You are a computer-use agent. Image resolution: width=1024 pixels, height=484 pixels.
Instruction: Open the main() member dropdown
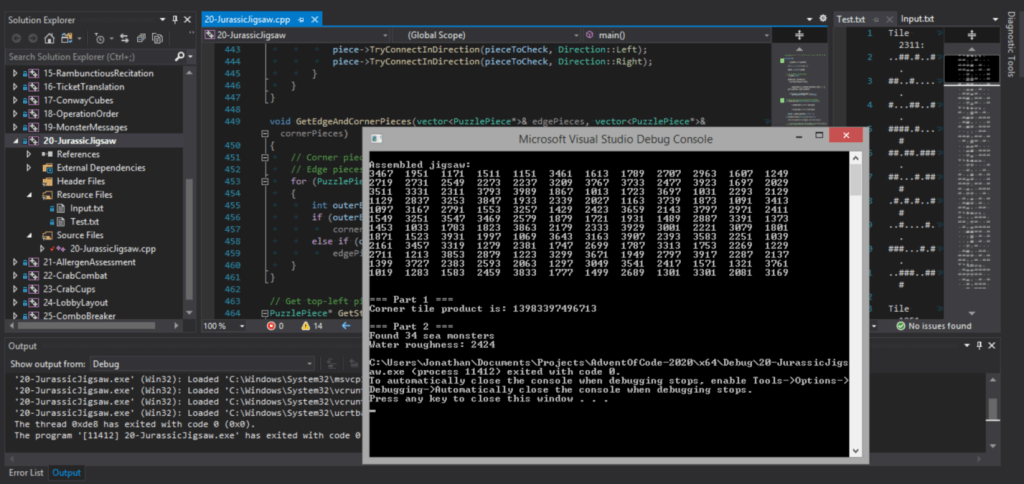[x=765, y=35]
